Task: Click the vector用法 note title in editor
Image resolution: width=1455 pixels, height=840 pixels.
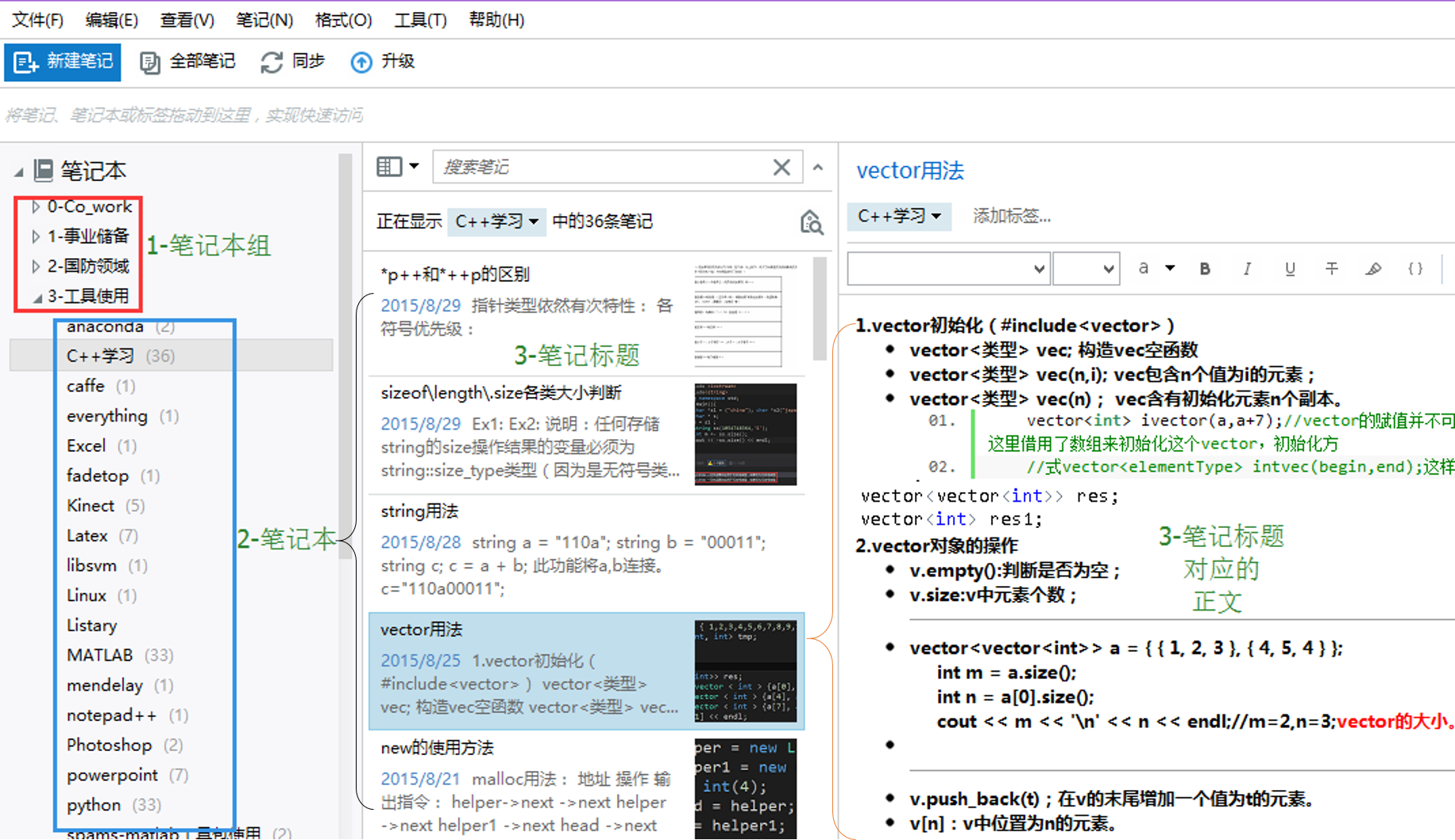Action: pos(909,171)
